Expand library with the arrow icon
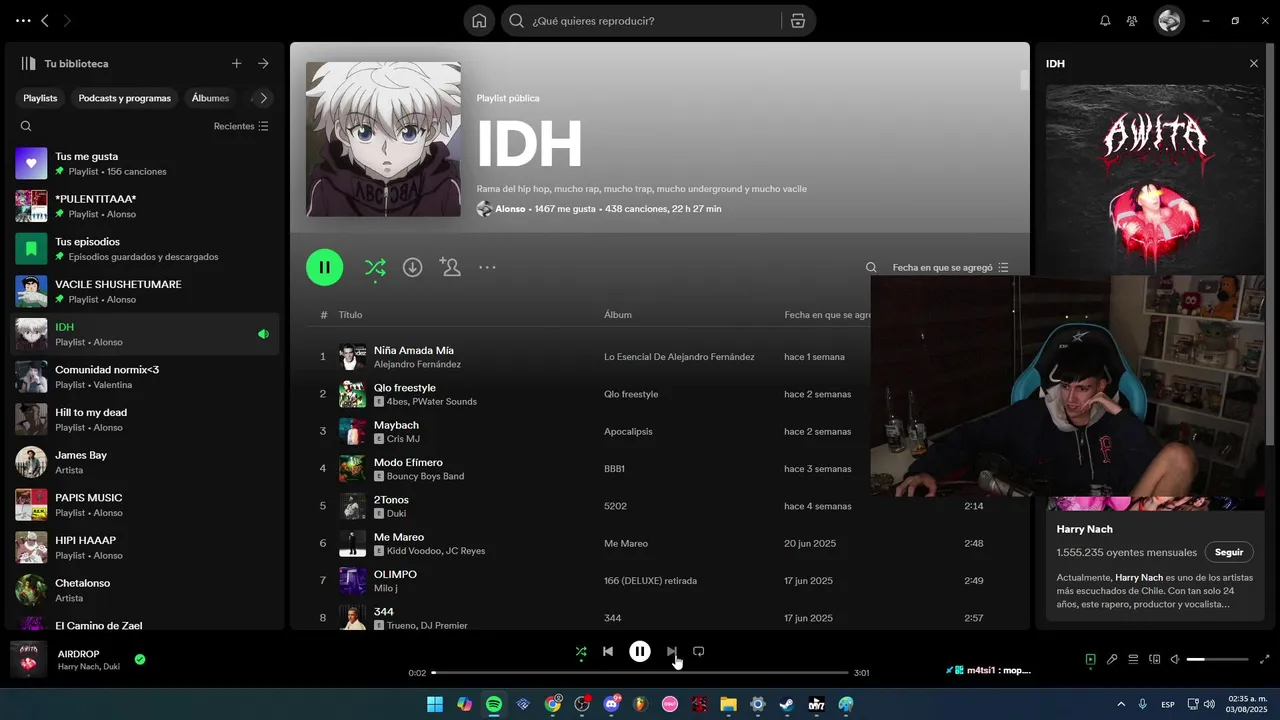This screenshot has width=1280, height=720. (263, 63)
